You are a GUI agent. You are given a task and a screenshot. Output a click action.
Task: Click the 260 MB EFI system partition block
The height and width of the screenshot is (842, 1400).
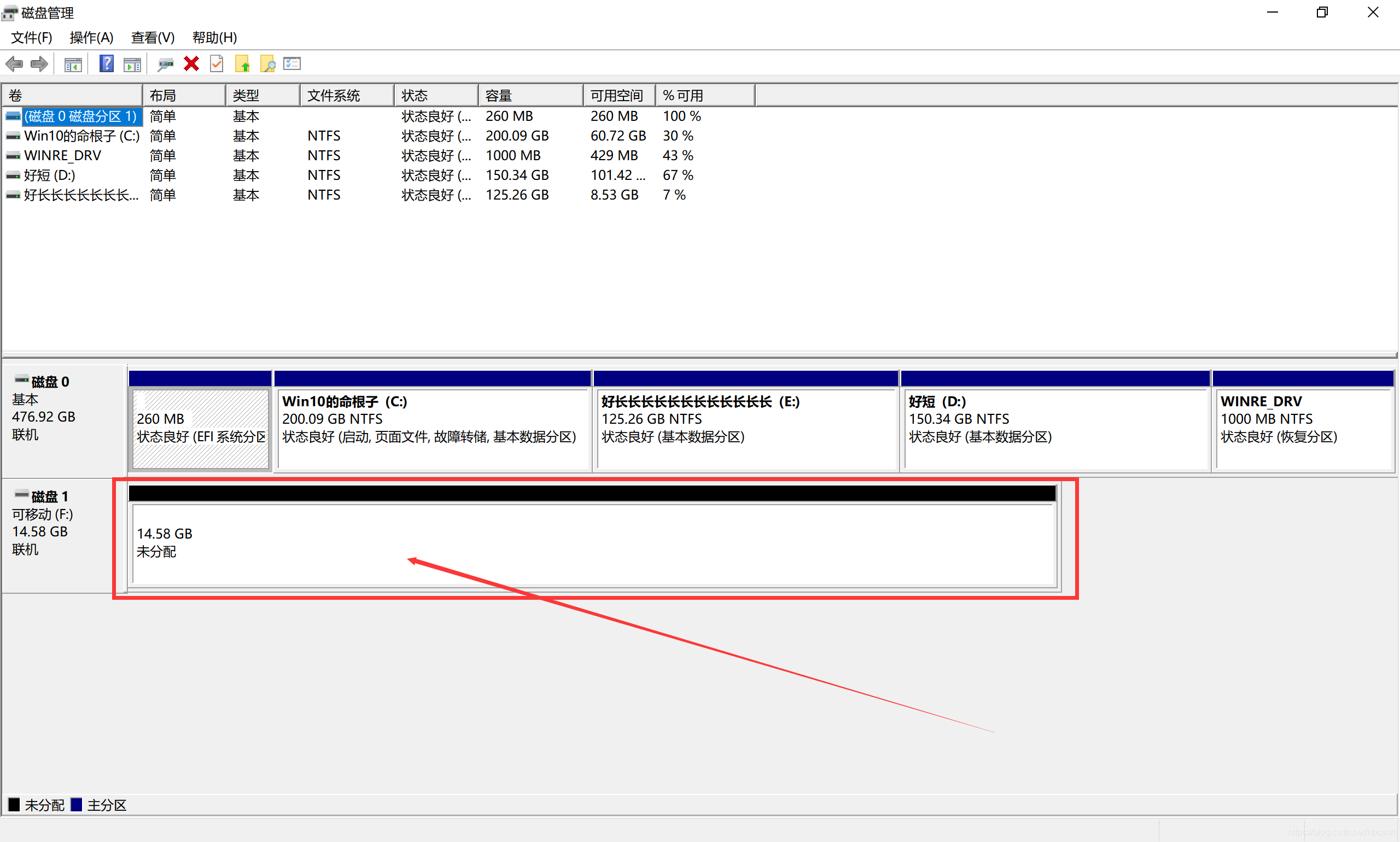pyautogui.click(x=200, y=421)
